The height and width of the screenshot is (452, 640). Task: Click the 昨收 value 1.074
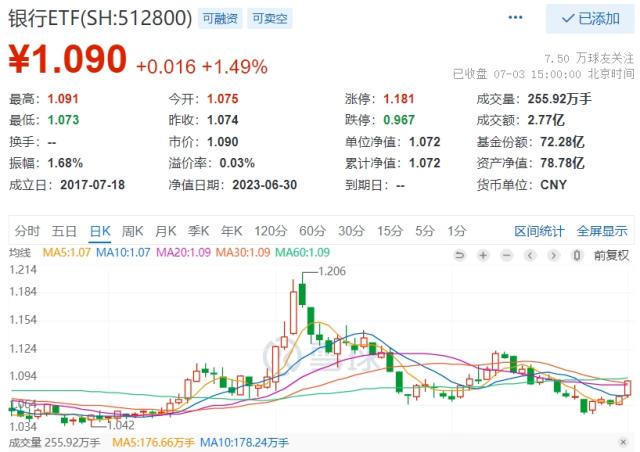[222, 120]
